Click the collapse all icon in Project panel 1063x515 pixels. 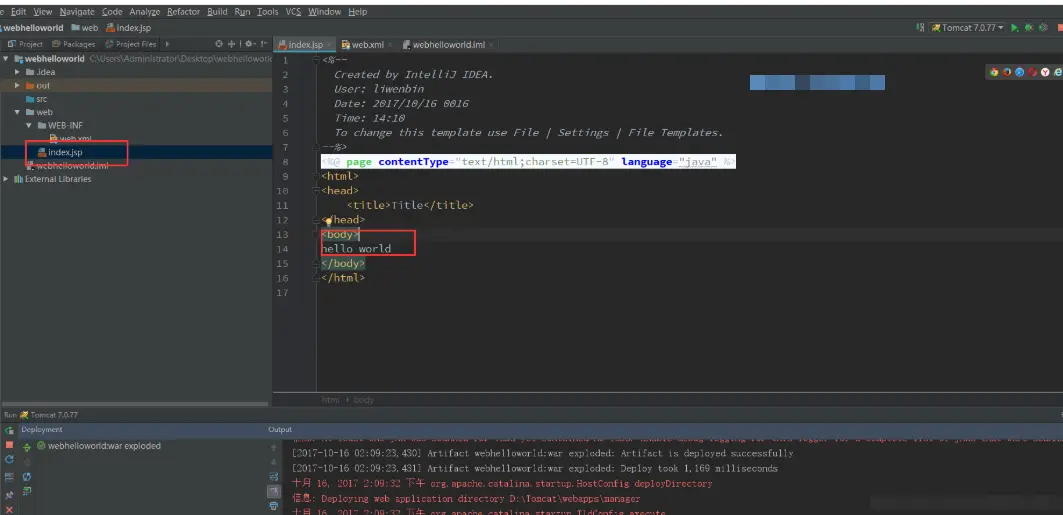pos(231,44)
